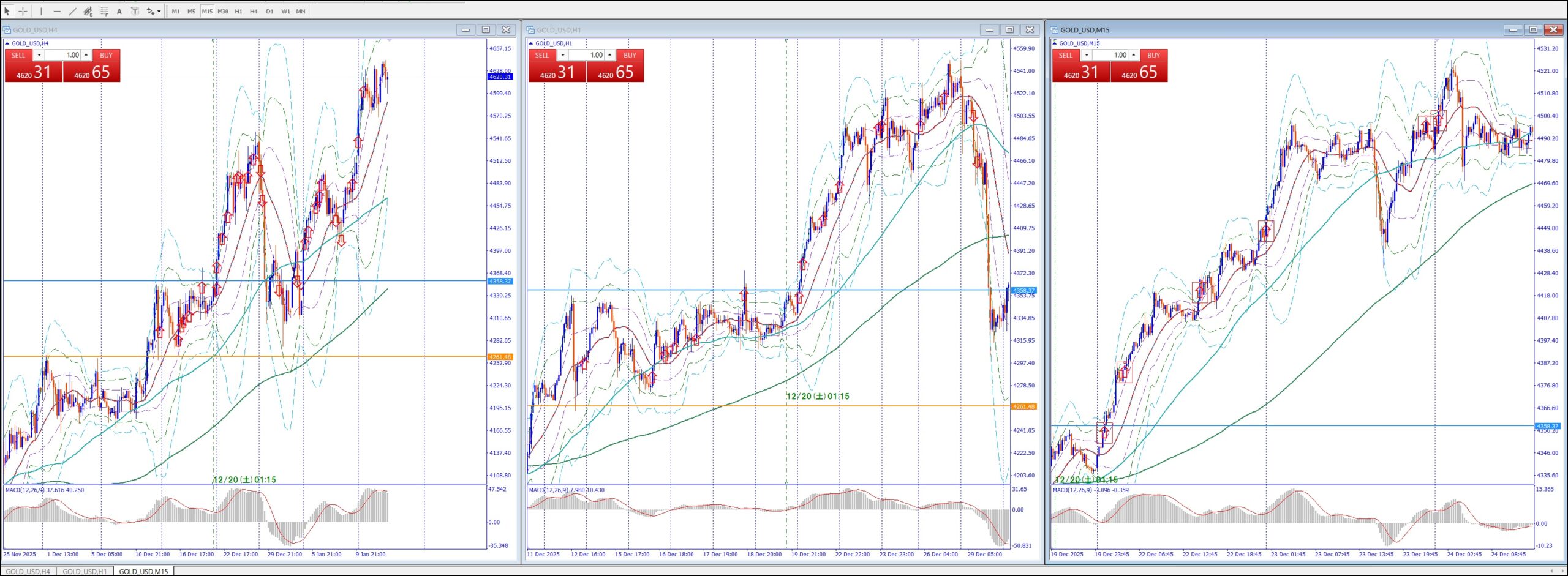Select the cursor arrow tool
Viewport: 1568px width, 576px height.
pyautogui.click(x=7, y=11)
